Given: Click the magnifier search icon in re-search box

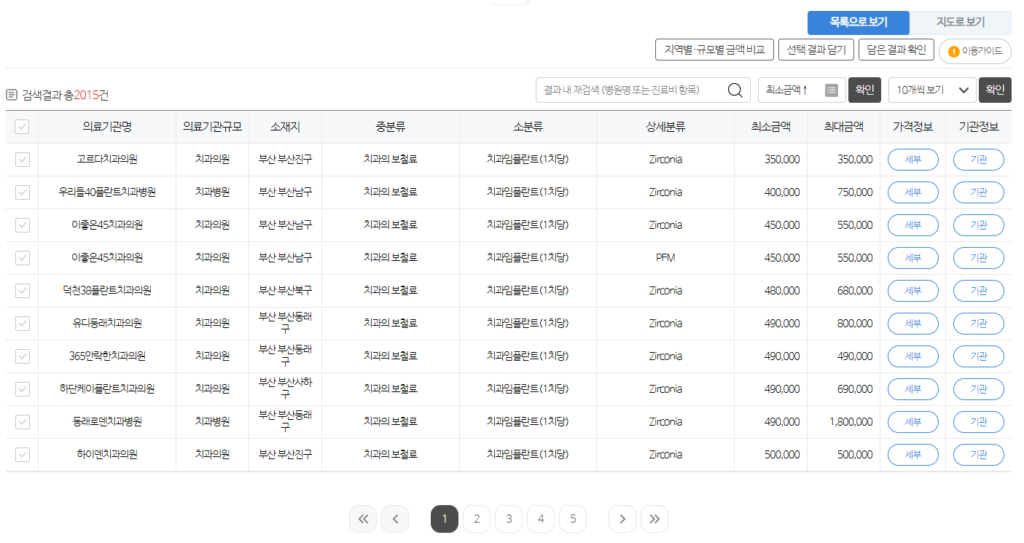Looking at the screenshot, I should click(x=735, y=90).
